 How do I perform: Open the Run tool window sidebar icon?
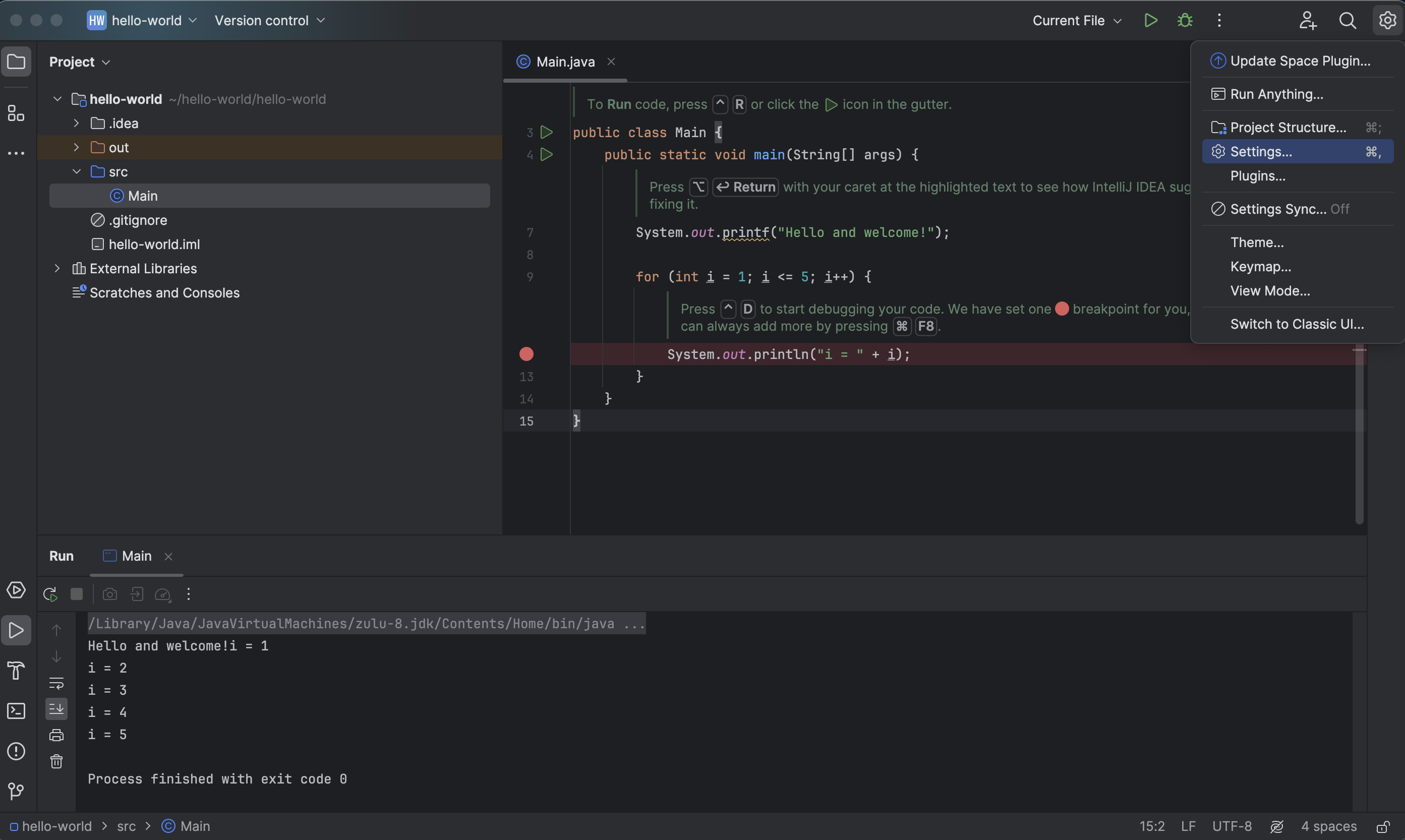click(16, 630)
